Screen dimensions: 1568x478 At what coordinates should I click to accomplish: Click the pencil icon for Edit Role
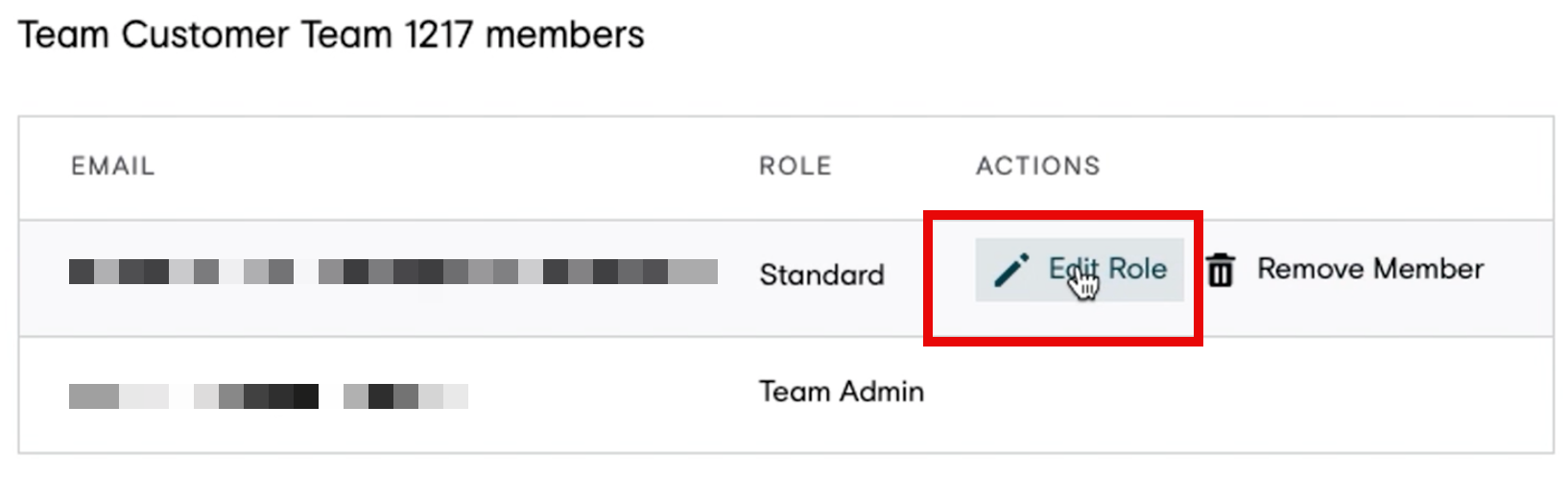click(x=1011, y=270)
